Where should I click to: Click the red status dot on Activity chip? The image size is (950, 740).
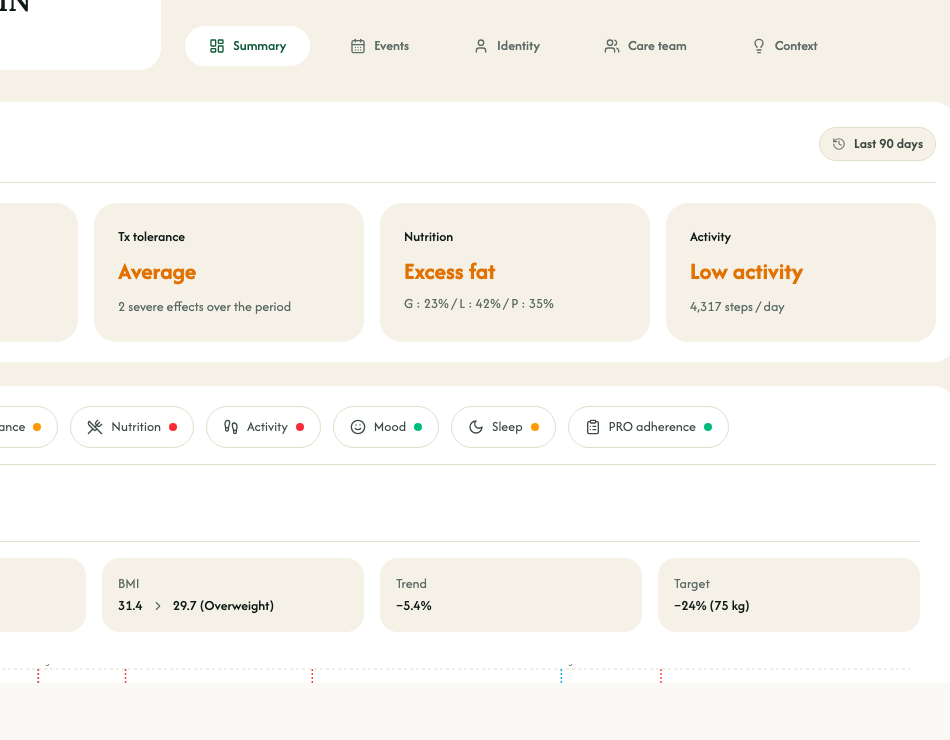(300, 427)
